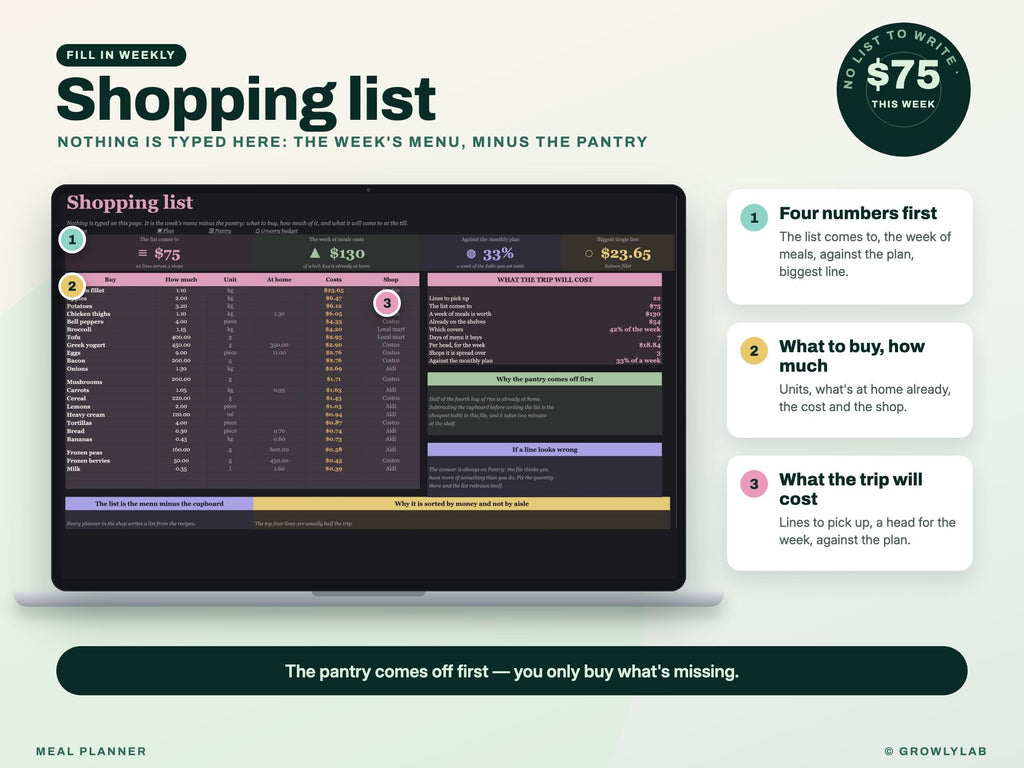Screen dimensions: 1024x768
Task: Click the ring icon beside $23.65
Action: click(x=589, y=253)
